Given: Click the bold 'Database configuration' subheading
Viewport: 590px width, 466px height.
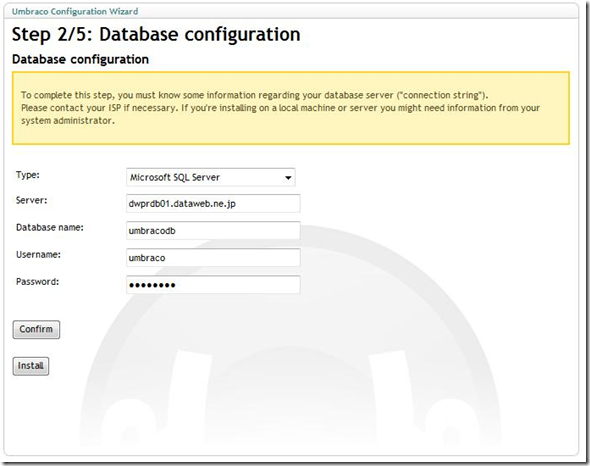Looking at the screenshot, I should pos(81,59).
